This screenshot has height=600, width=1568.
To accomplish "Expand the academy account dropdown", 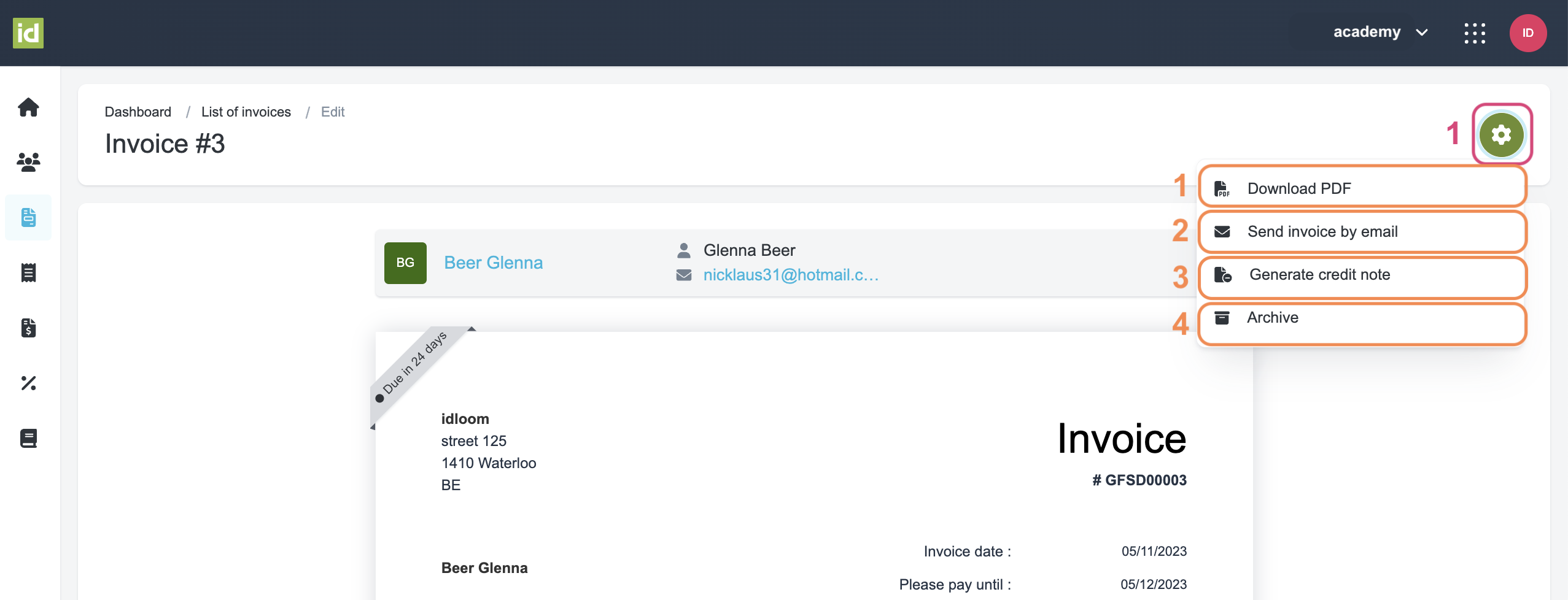I will coord(1380,32).
